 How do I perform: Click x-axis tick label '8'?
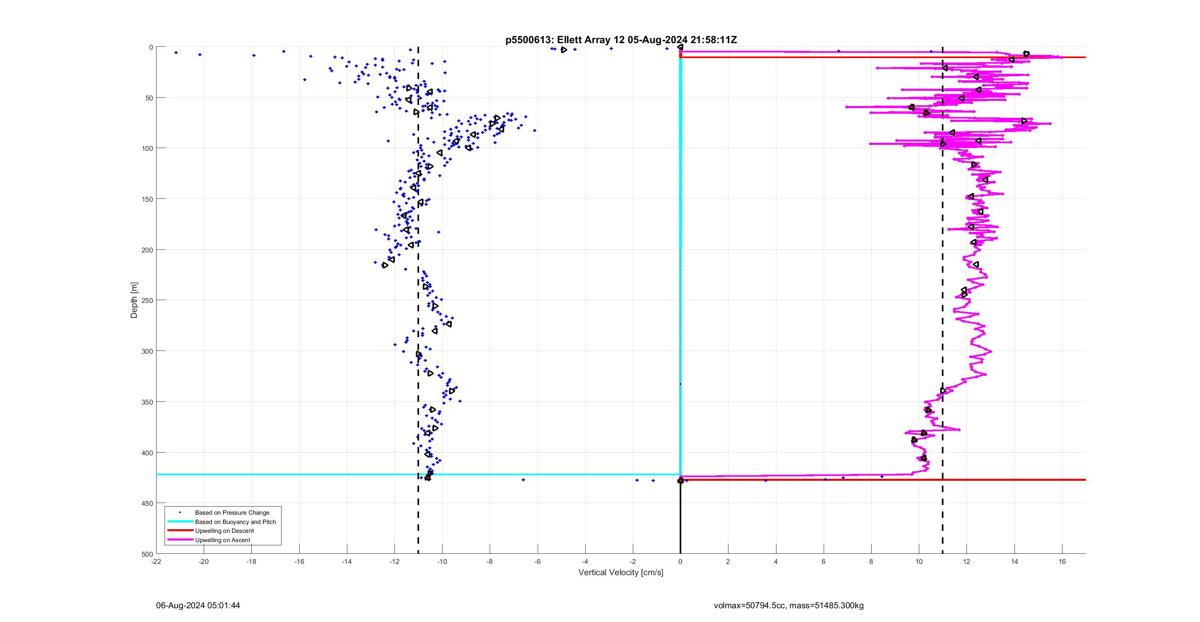tap(871, 561)
